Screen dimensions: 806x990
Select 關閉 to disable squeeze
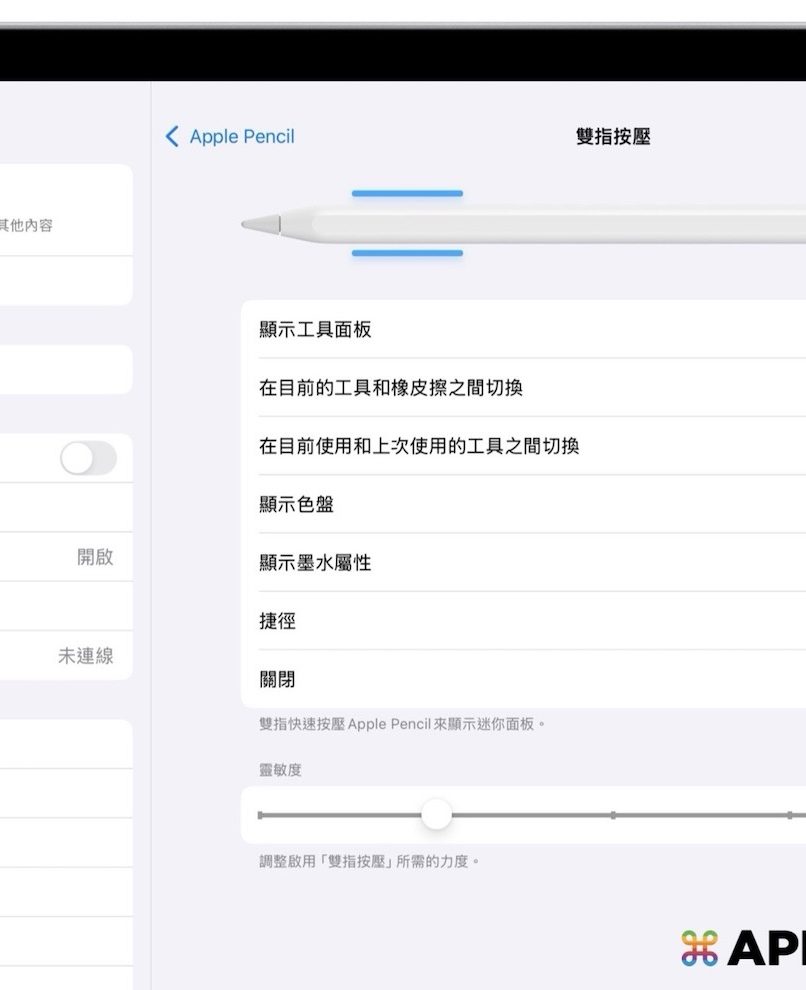click(x=277, y=680)
